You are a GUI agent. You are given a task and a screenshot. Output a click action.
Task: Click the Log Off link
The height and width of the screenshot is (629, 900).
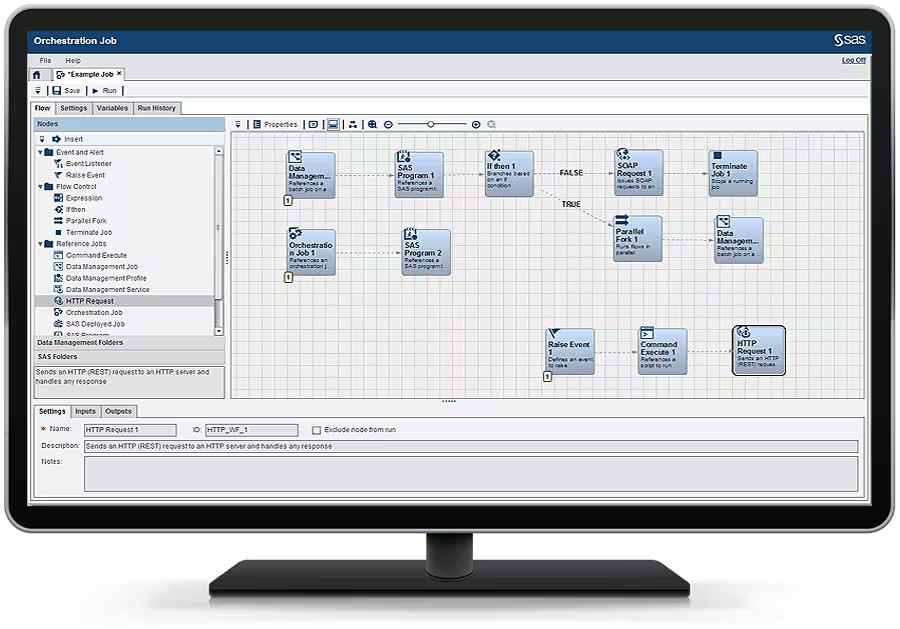tap(854, 60)
